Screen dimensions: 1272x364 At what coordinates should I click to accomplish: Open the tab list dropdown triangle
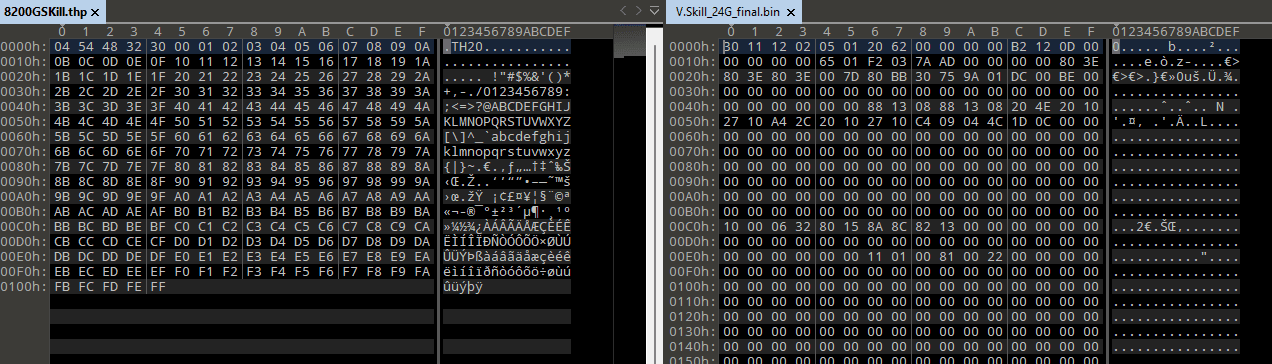tap(654, 11)
